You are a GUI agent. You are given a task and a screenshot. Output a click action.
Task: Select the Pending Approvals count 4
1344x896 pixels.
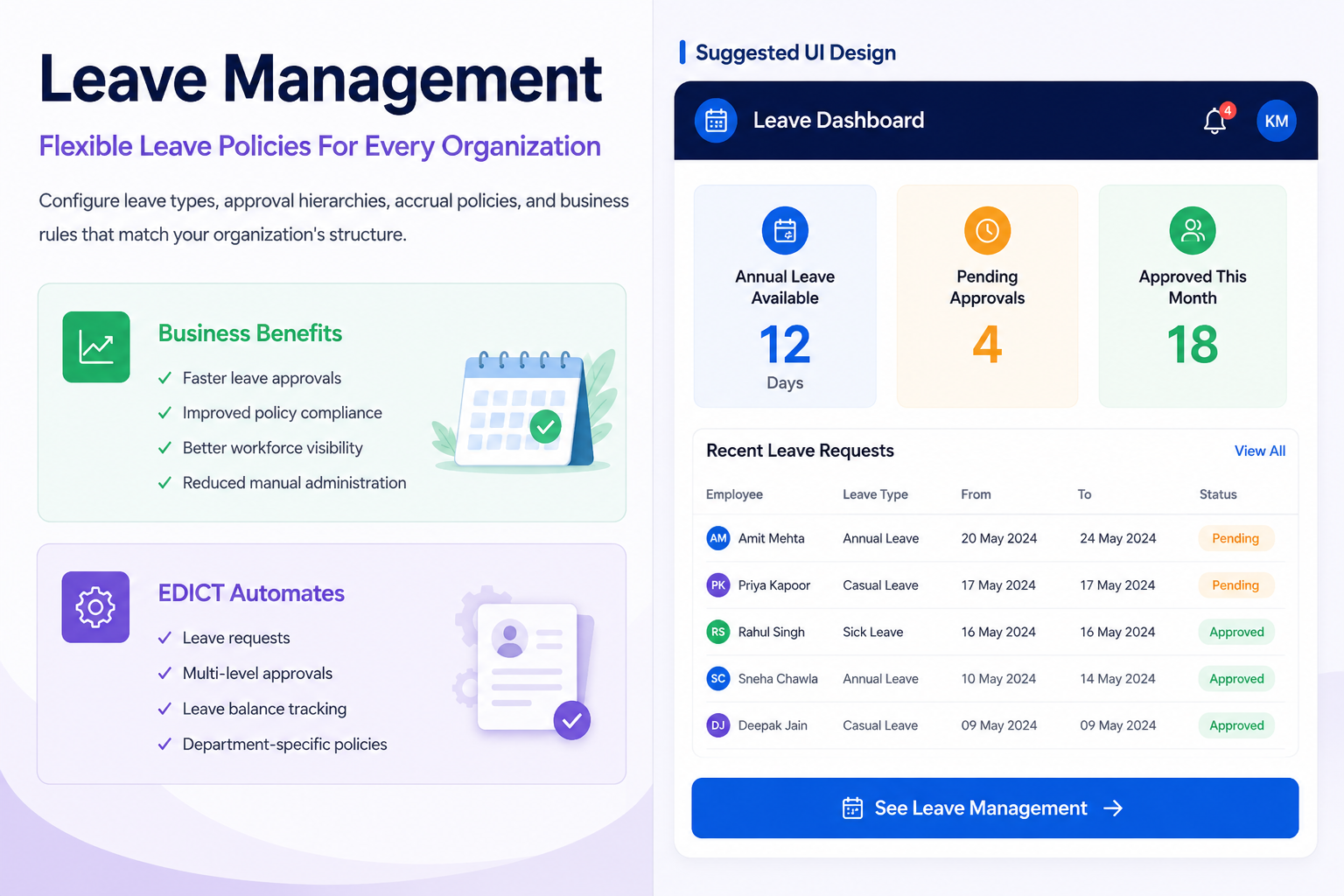[987, 345]
